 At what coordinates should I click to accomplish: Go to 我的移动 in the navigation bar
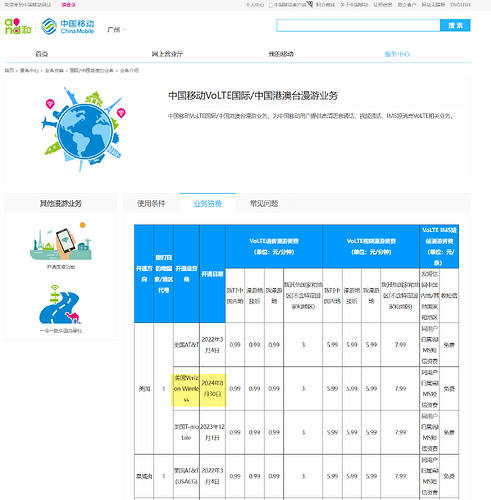(x=281, y=54)
